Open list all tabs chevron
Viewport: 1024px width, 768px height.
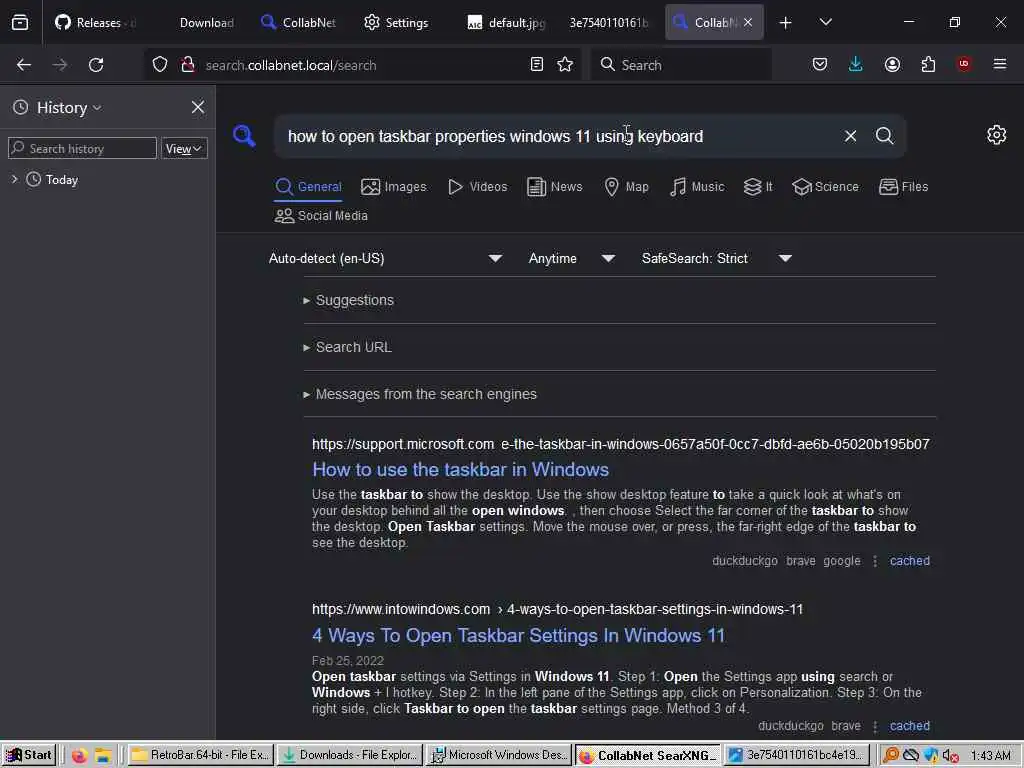(825, 22)
